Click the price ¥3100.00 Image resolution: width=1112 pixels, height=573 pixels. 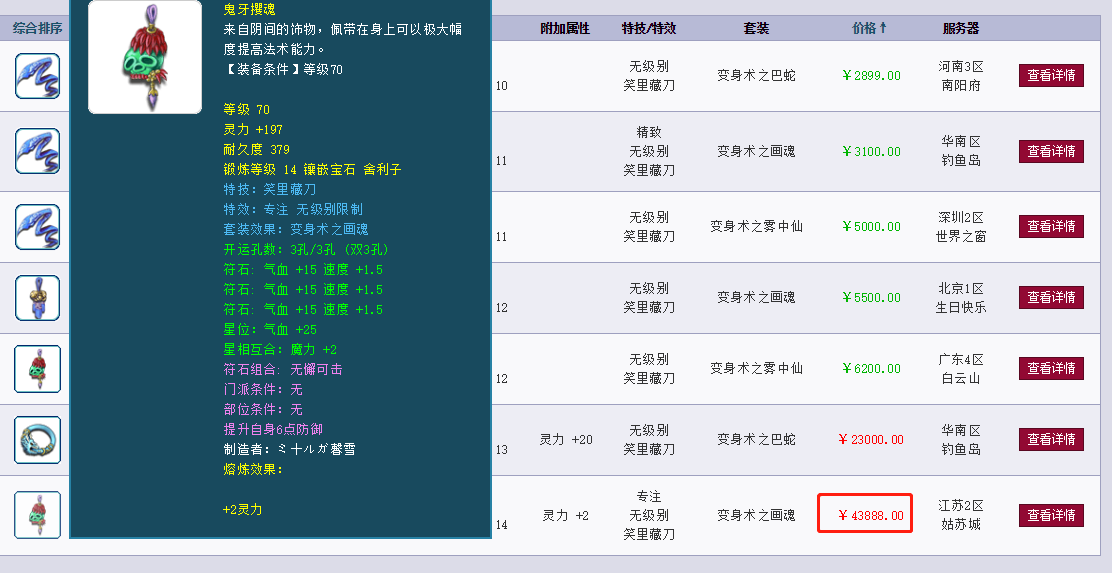872,151
